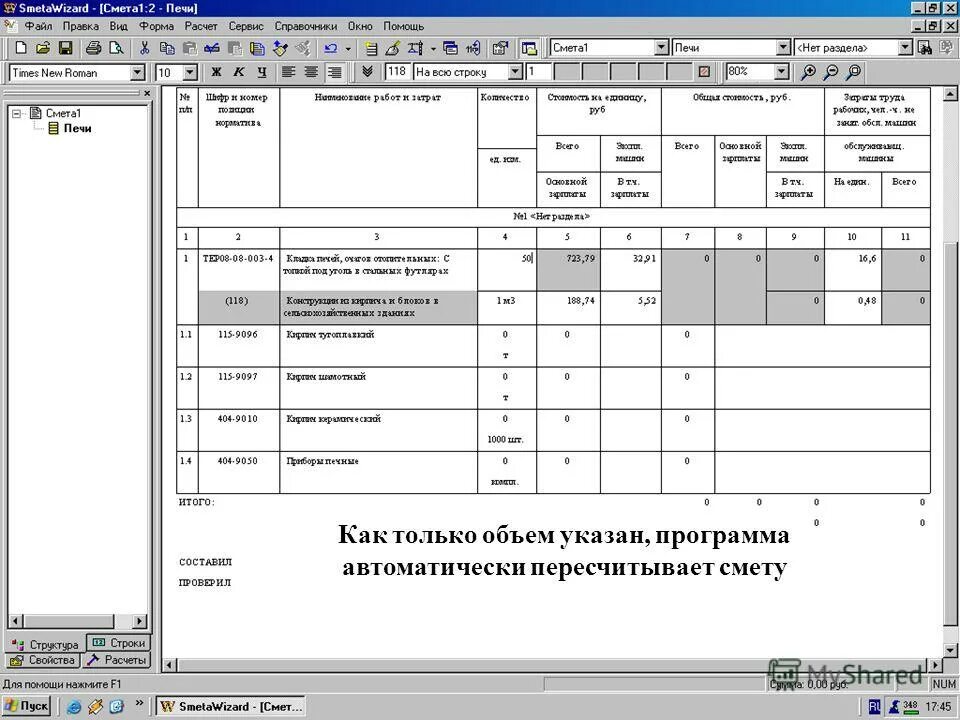
Task: Open the Расчет menu
Action: click(x=201, y=26)
